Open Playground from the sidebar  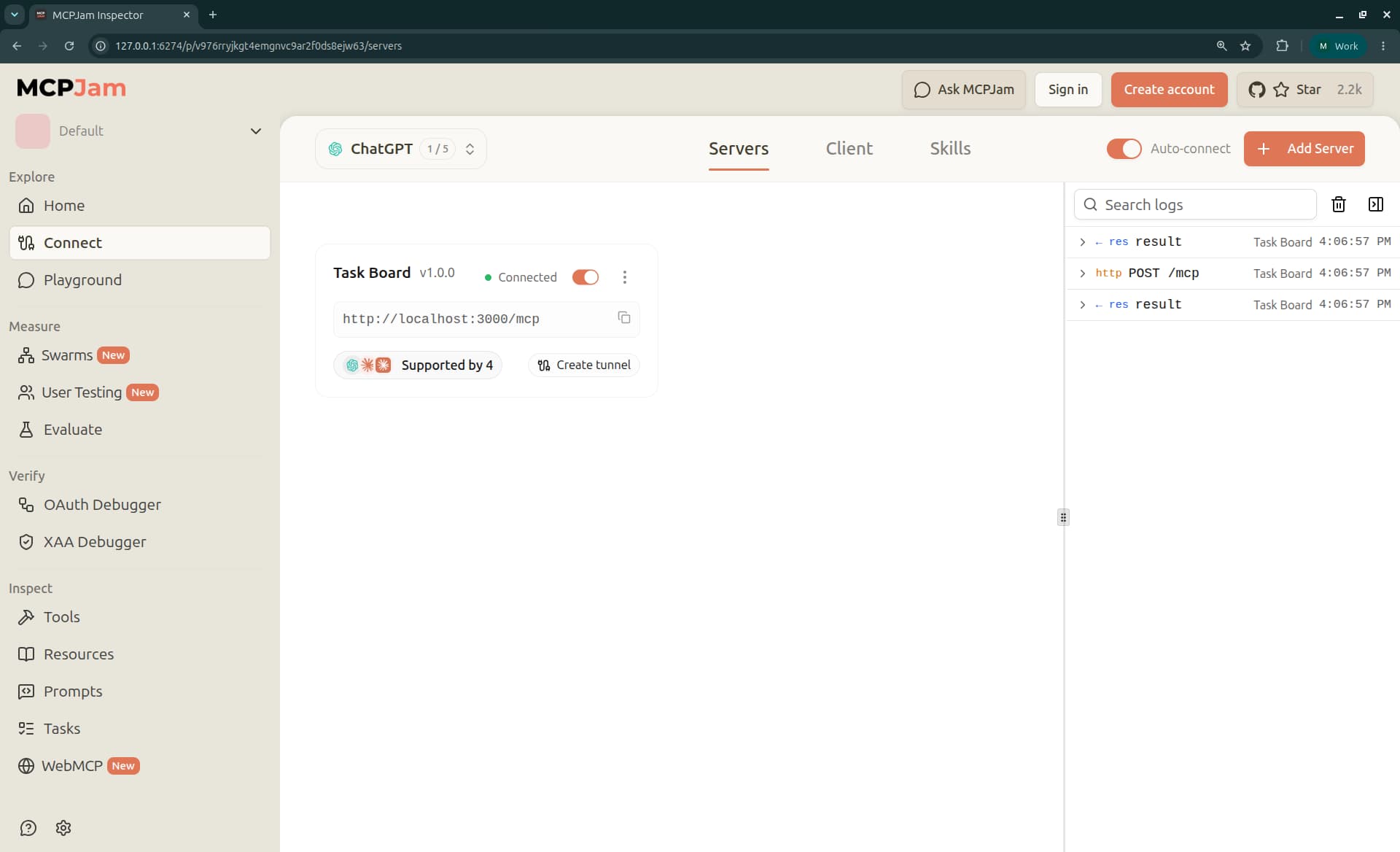(139, 280)
